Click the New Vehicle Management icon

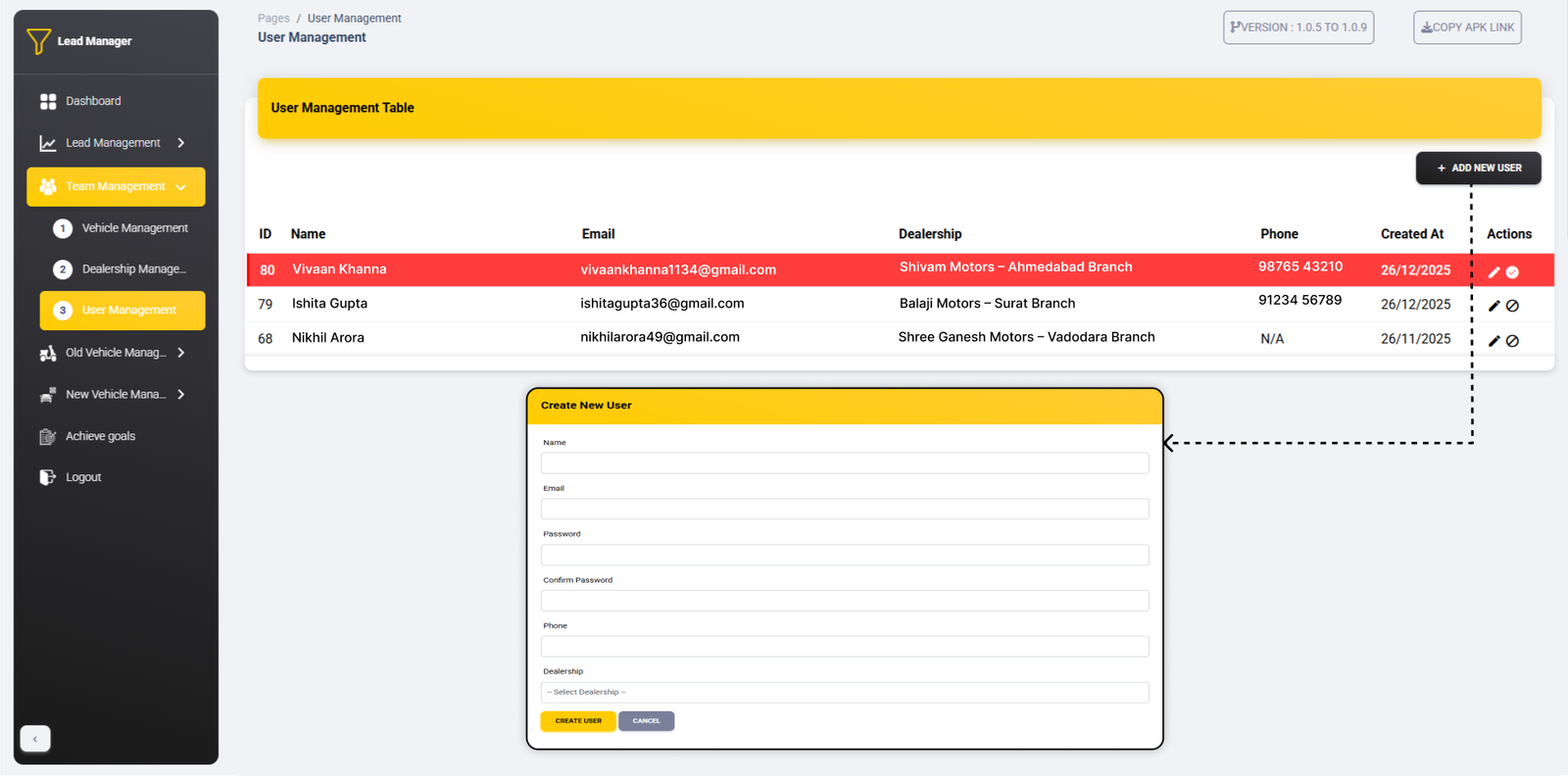[48, 395]
